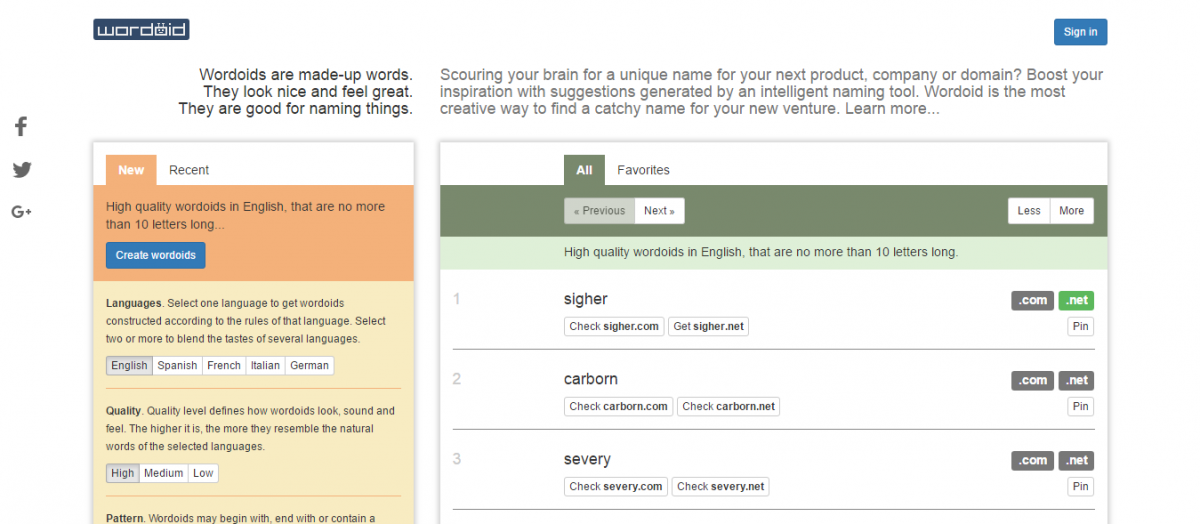Toggle the German language option

pos(309,366)
